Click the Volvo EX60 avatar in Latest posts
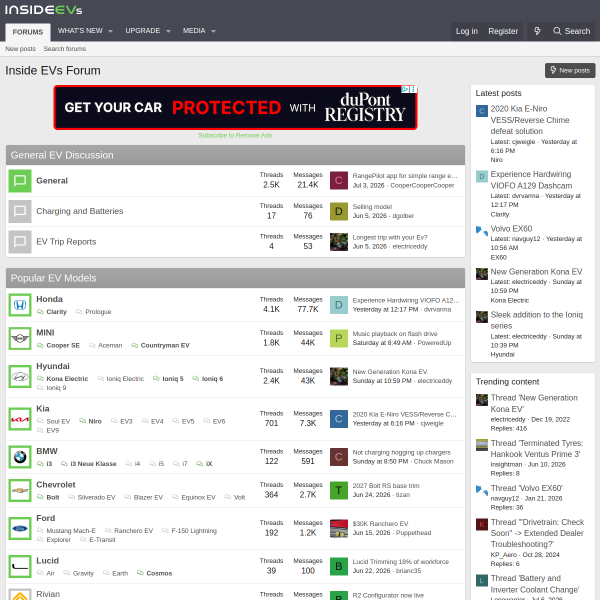Image resolution: width=600 pixels, height=600 pixels. 482,231
